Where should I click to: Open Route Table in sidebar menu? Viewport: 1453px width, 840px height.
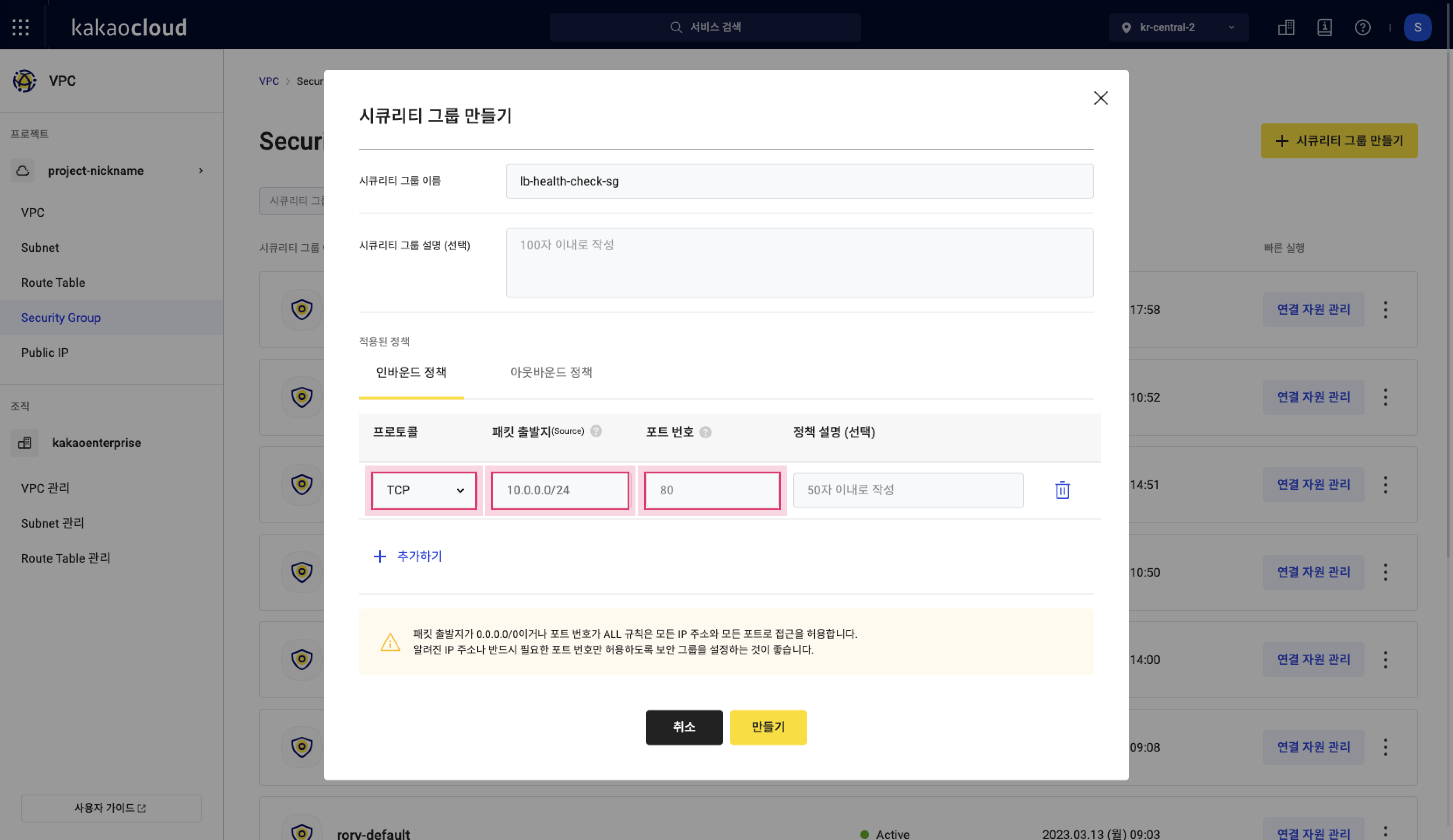53,283
